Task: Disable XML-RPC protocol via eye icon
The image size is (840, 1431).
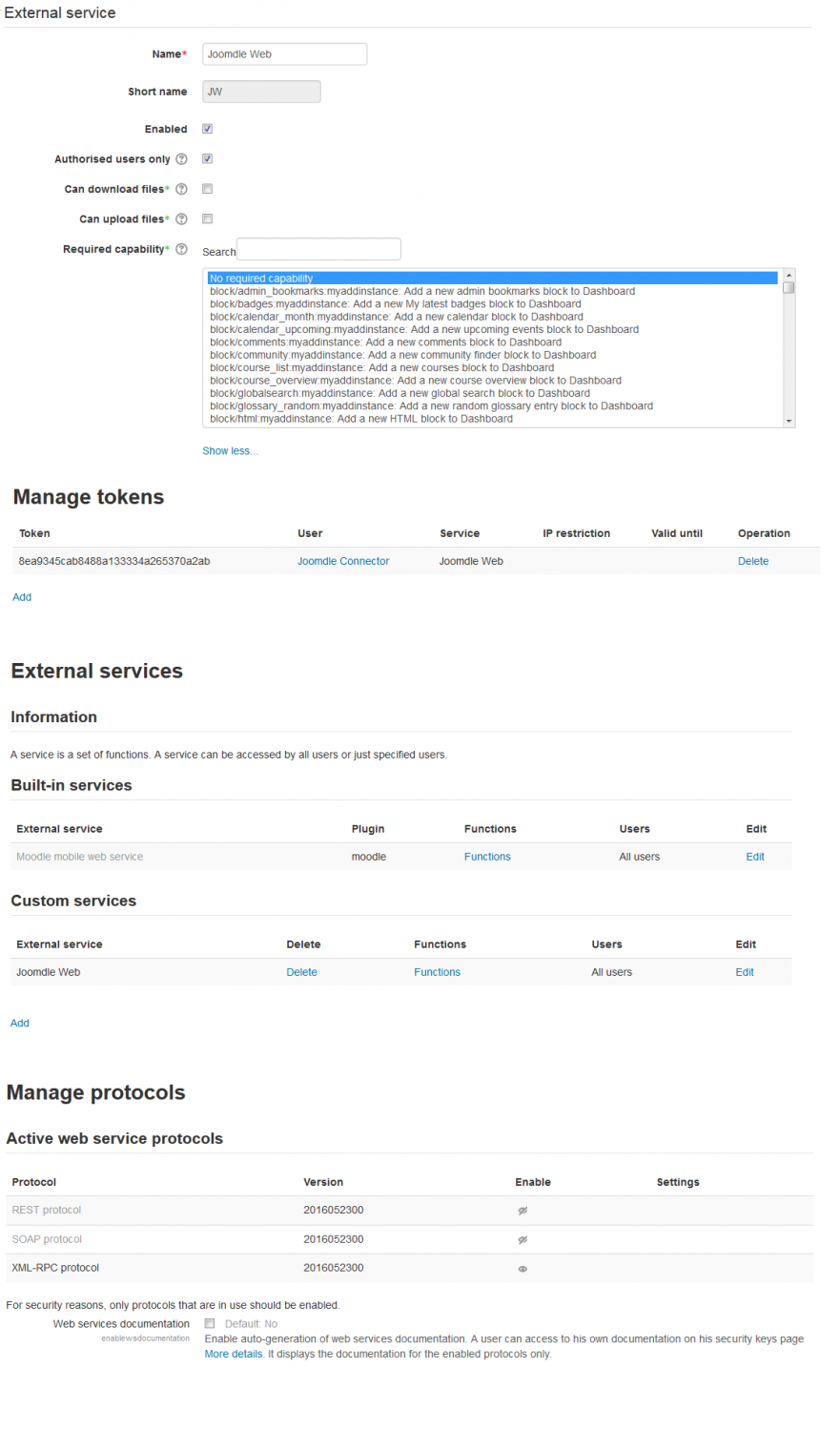Action: pos(522,1269)
